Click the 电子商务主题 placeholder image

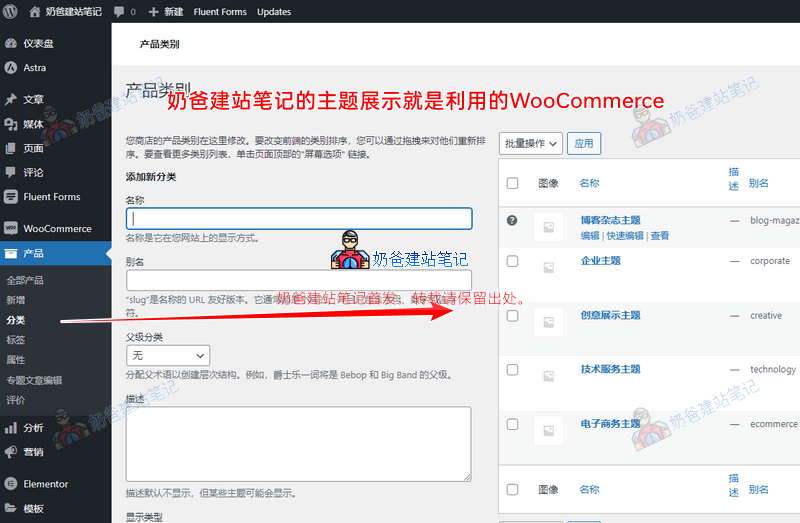(x=548, y=431)
